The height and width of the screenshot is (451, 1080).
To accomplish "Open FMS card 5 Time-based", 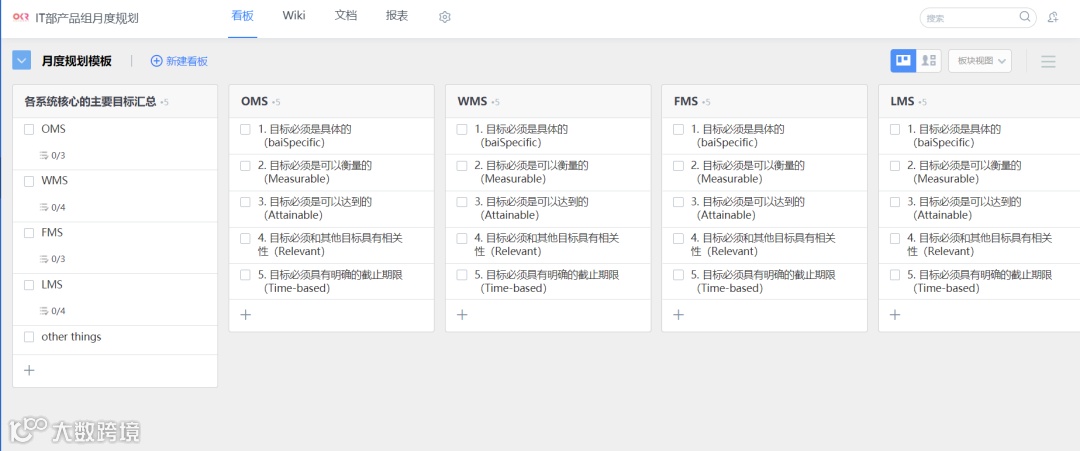I will pyautogui.click(x=764, y=282).
